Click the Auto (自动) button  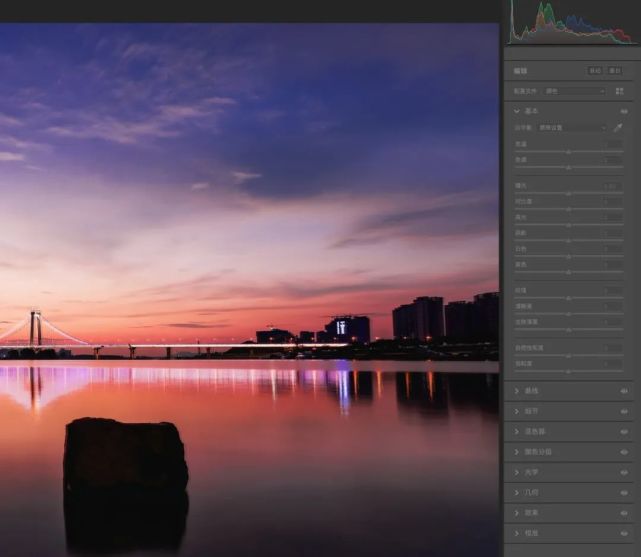point(595,71)
